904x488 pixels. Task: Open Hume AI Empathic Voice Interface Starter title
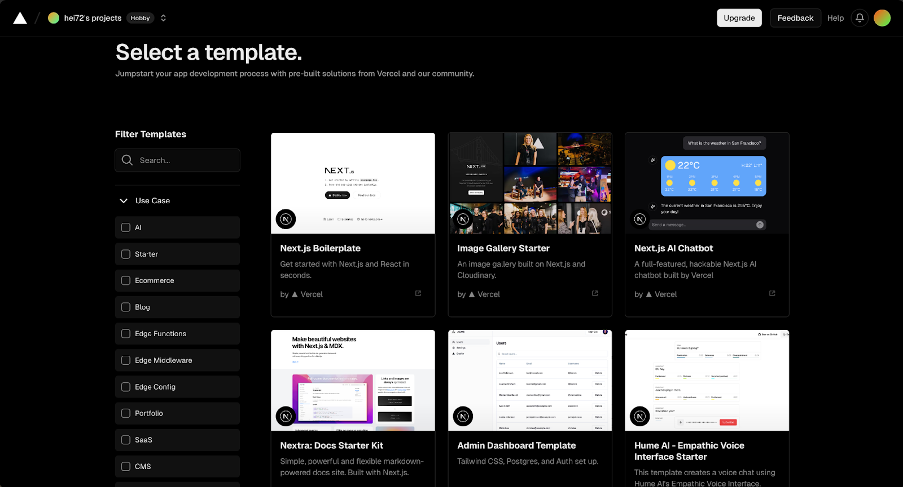pyautogui.click(x=689, y=451)
